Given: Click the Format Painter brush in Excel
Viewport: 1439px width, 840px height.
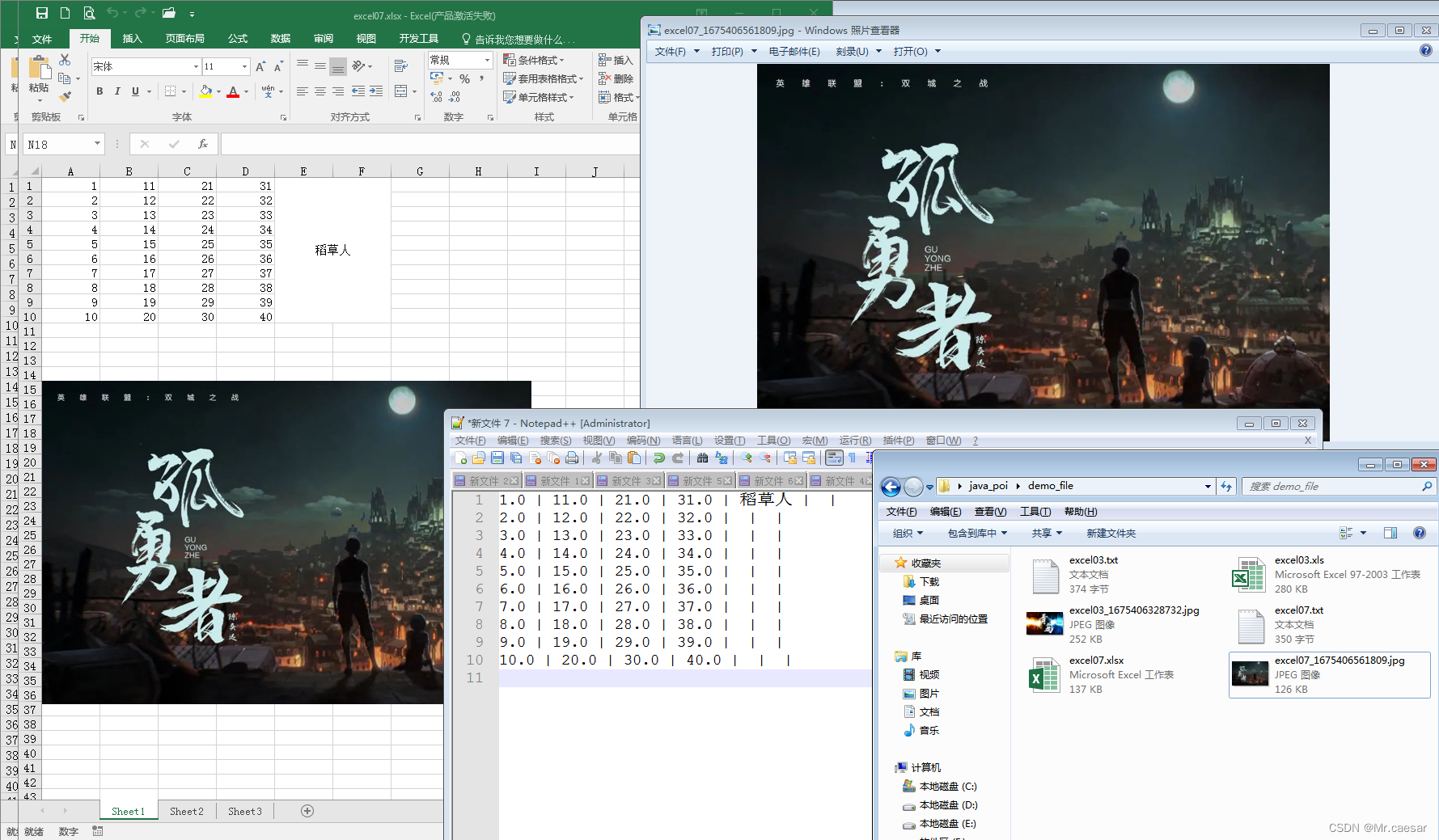Looking at the screenshot, I should pos(65,96).
